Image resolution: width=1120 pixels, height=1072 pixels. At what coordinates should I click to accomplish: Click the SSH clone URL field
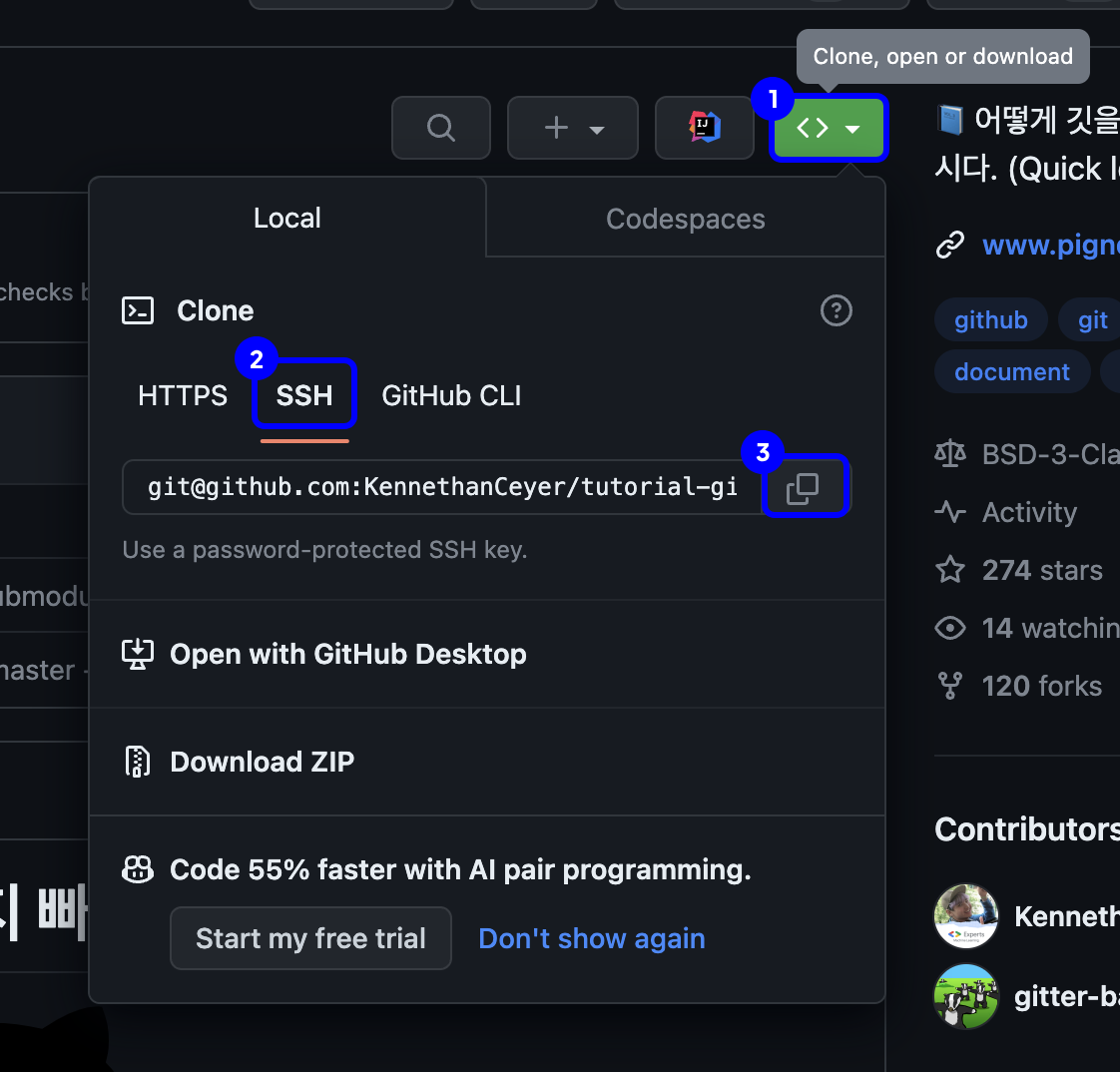tap(443, 487)
